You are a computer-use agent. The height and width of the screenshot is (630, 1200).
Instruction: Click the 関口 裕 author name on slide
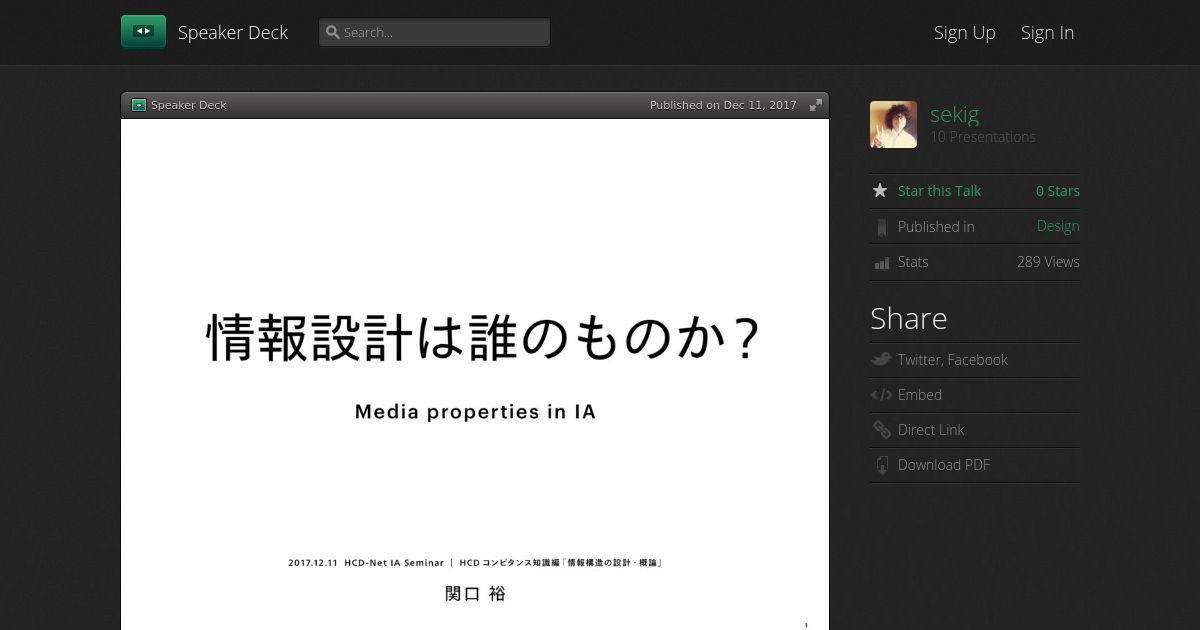point(475,594)
